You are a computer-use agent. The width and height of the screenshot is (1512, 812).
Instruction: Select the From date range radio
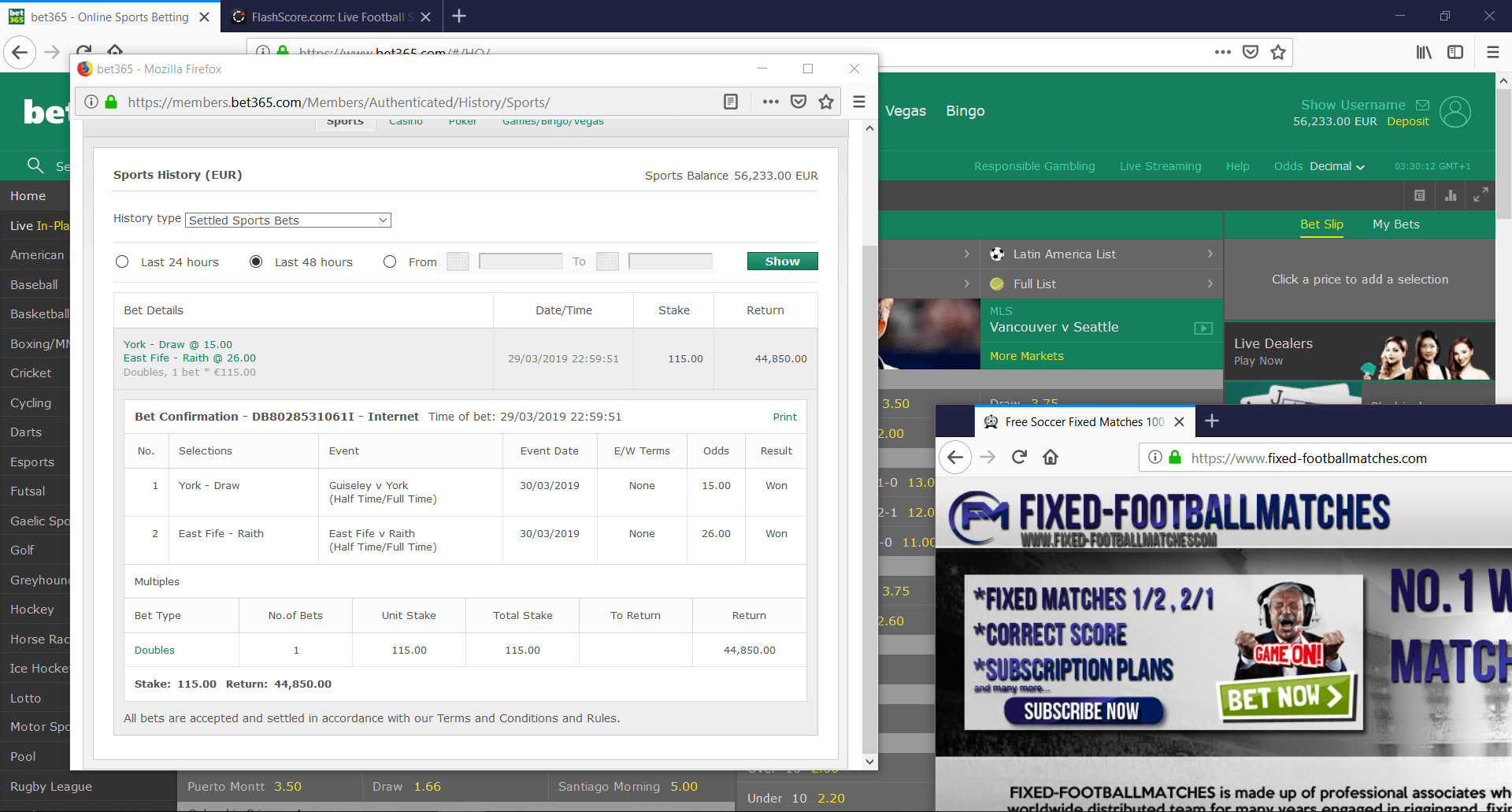point(390,261)
